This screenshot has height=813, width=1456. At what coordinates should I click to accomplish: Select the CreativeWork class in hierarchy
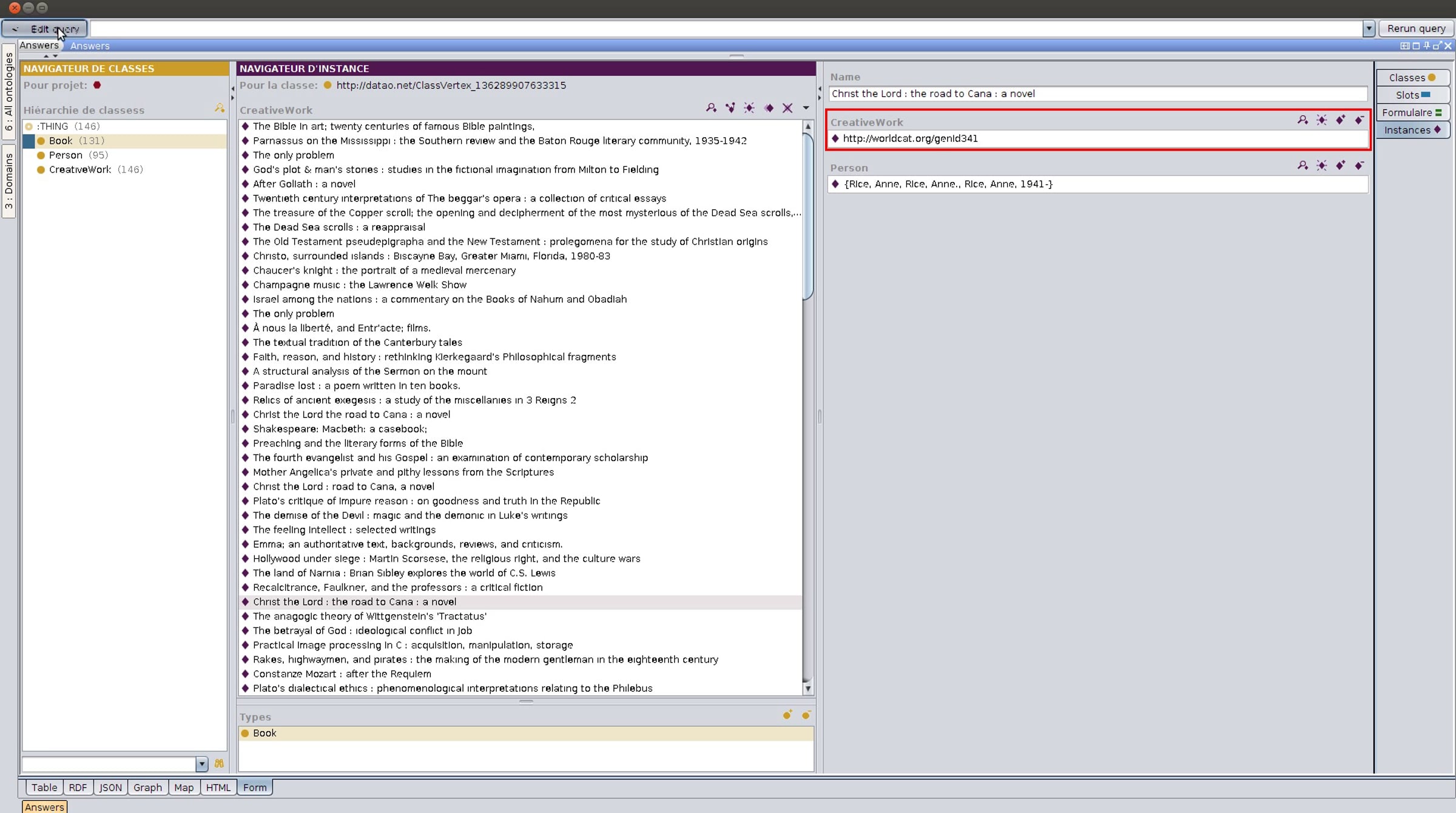click(x=80, y=170)
